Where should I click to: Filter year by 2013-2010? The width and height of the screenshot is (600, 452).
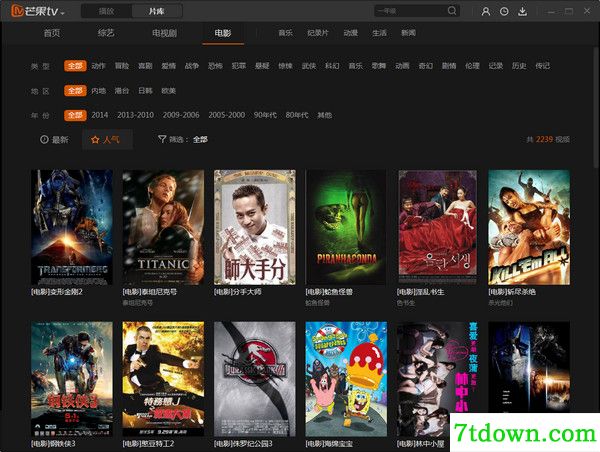point(135,115)
